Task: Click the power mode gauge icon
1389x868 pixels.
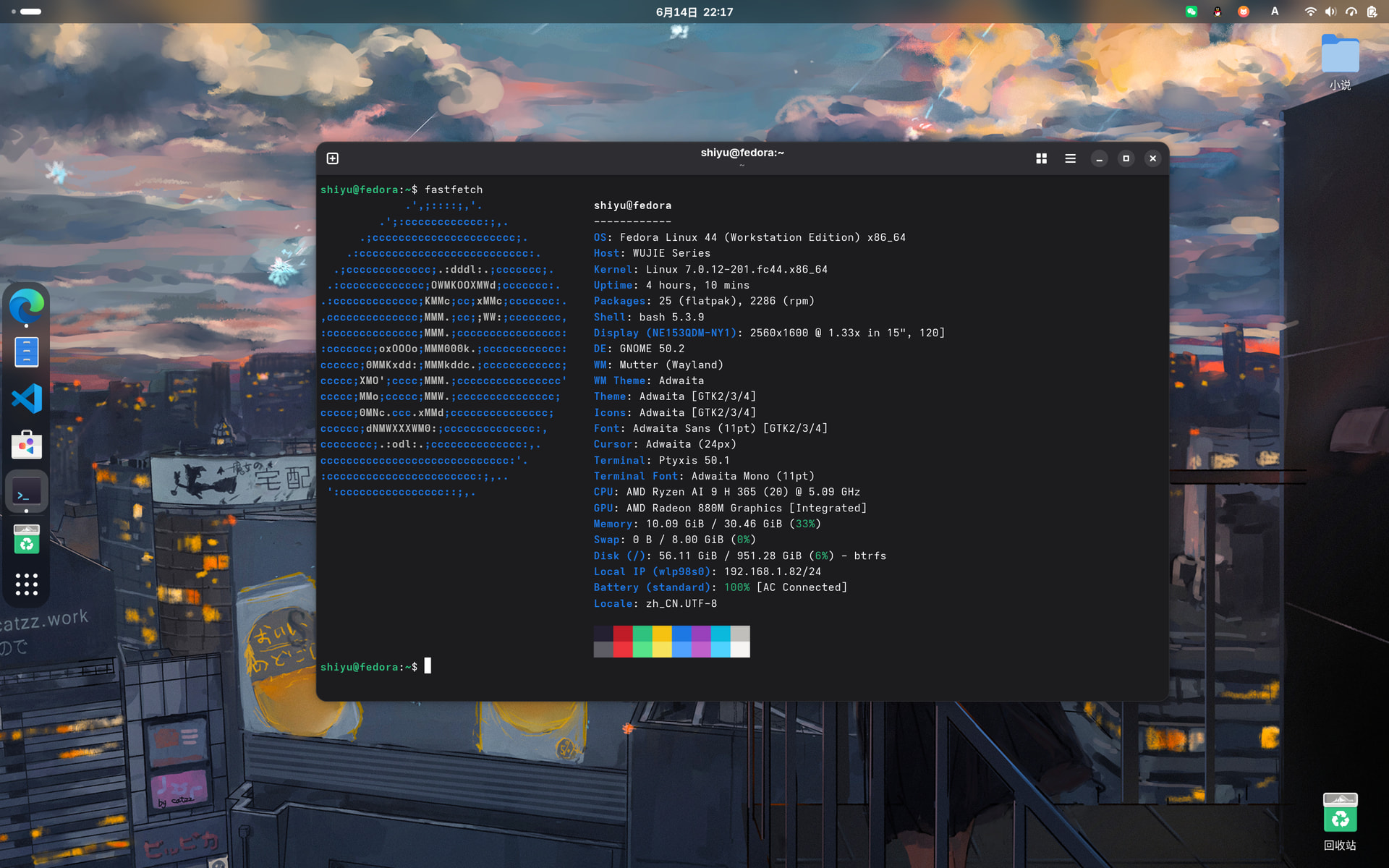Action: coord(1351,12)
